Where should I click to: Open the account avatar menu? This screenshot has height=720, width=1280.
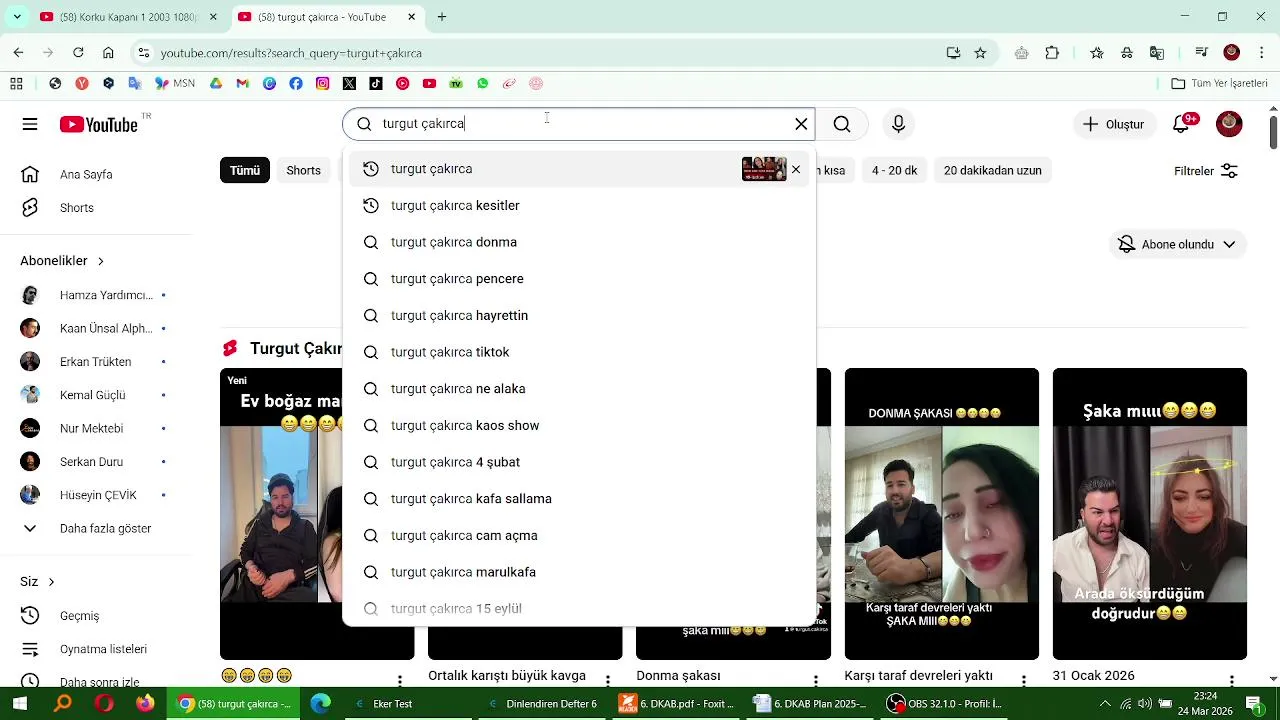click(1229, 124)
